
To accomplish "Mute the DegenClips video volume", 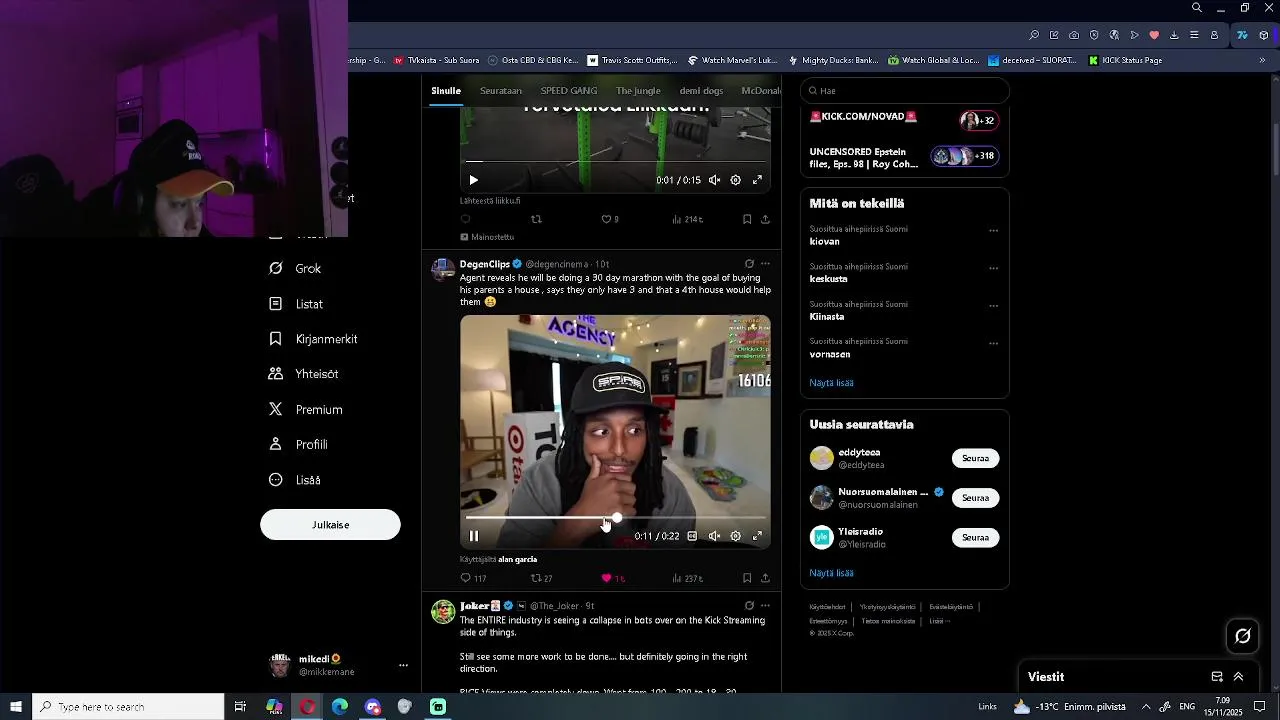I will (714, 536).
